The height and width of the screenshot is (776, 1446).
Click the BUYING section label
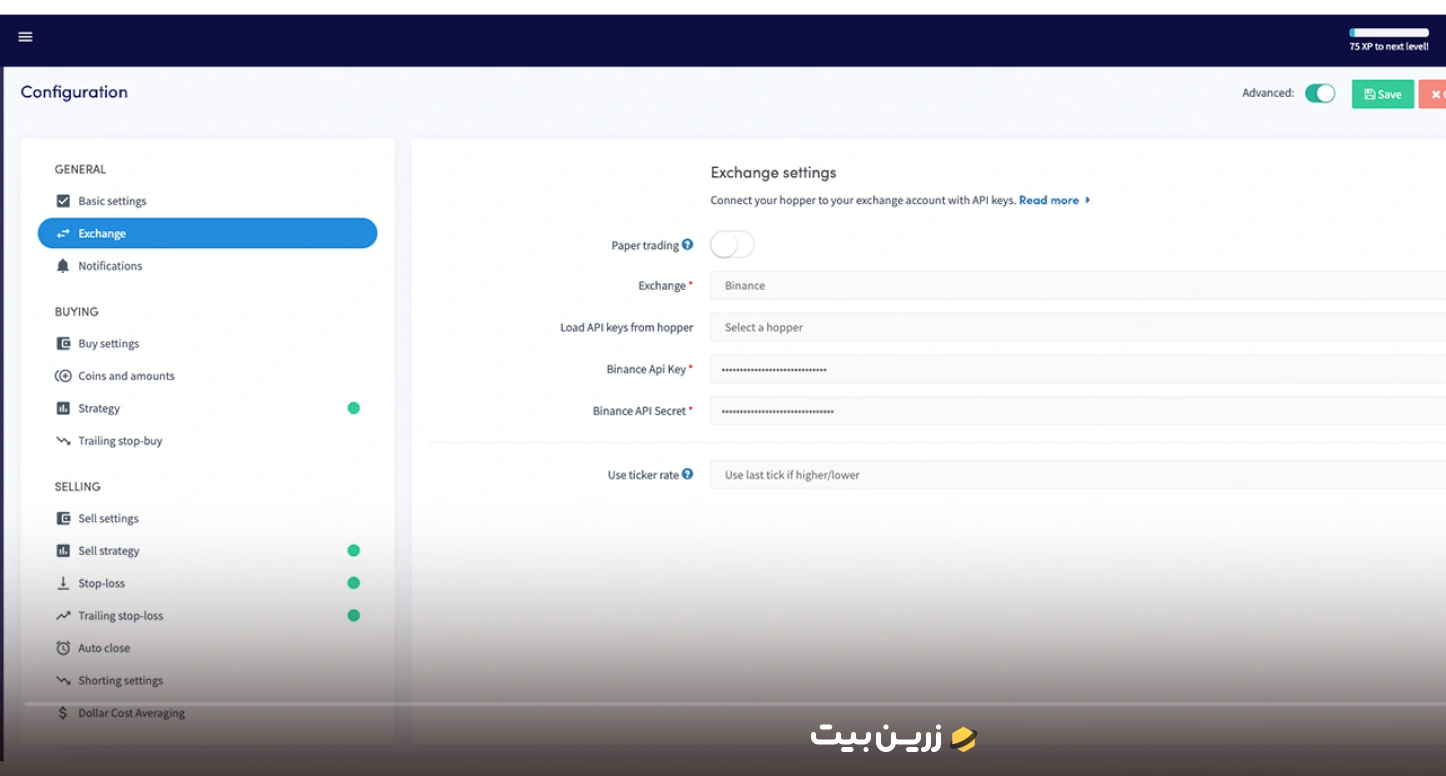pos(77,312)
